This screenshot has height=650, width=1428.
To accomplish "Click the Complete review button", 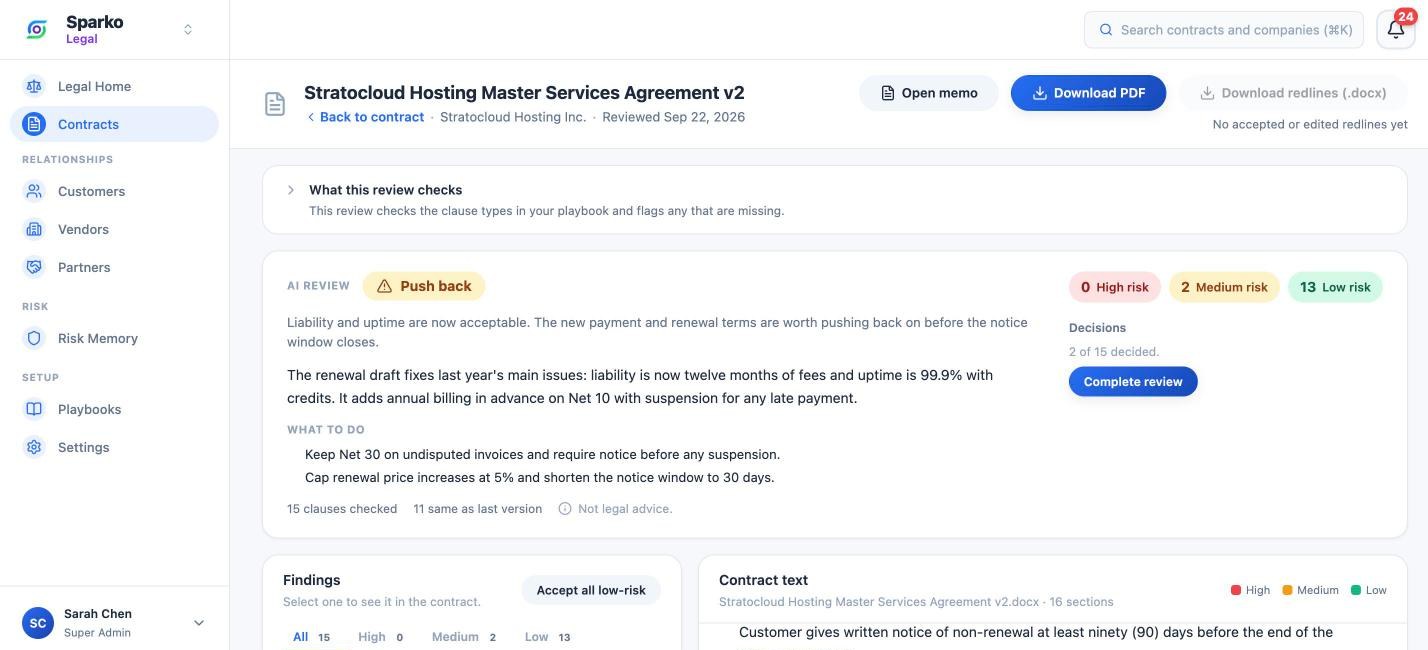I will click(x=1133, y=382).
